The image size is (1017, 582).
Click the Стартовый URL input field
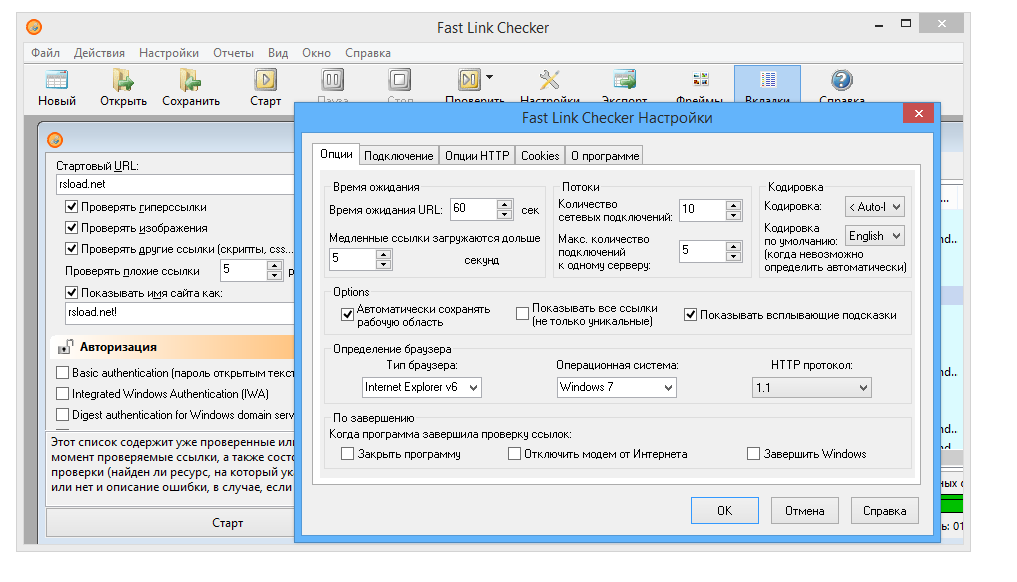tap(175, 184)
